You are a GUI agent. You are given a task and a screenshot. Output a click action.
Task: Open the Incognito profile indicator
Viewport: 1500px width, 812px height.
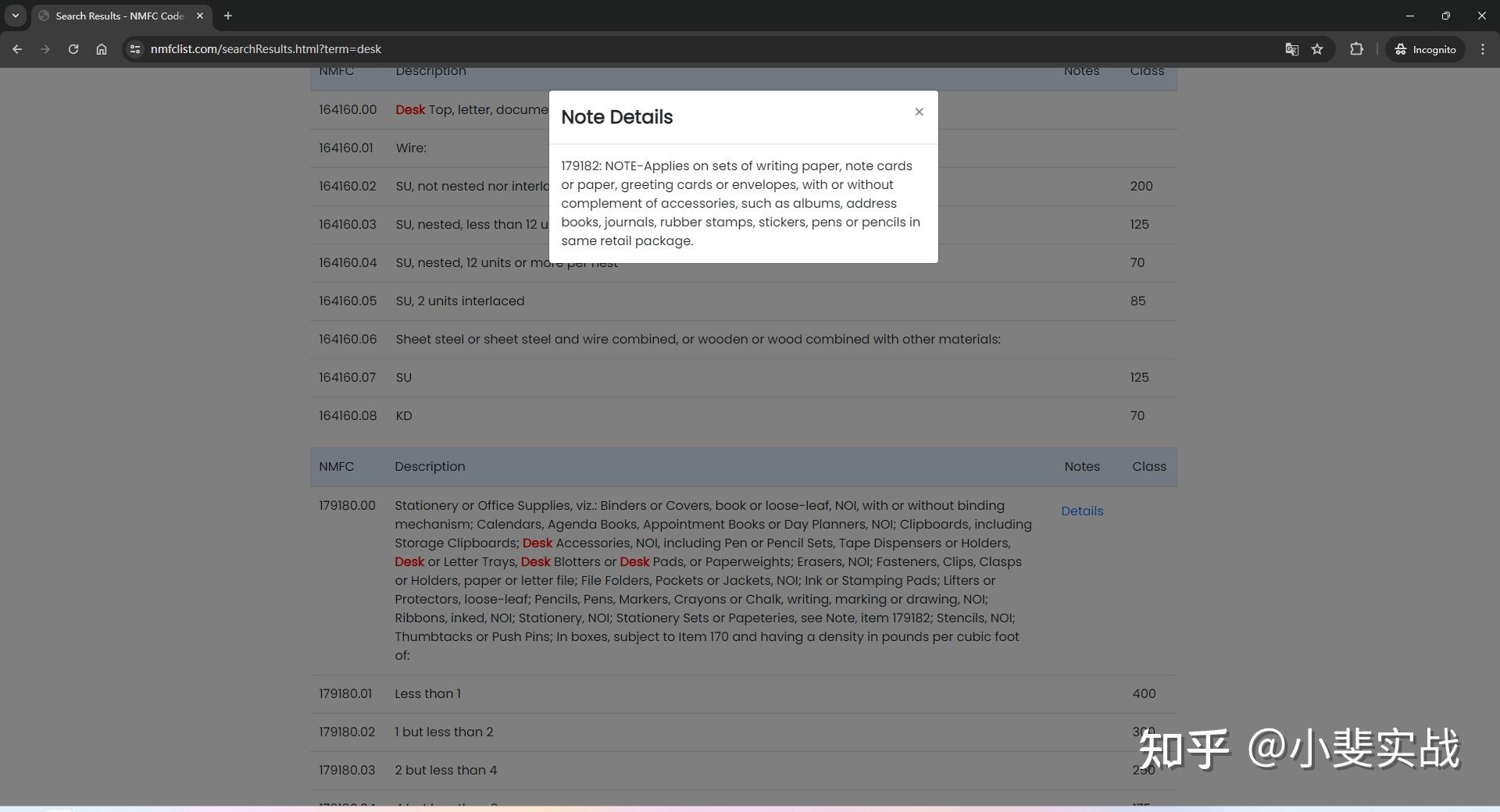coord(1426,49)
